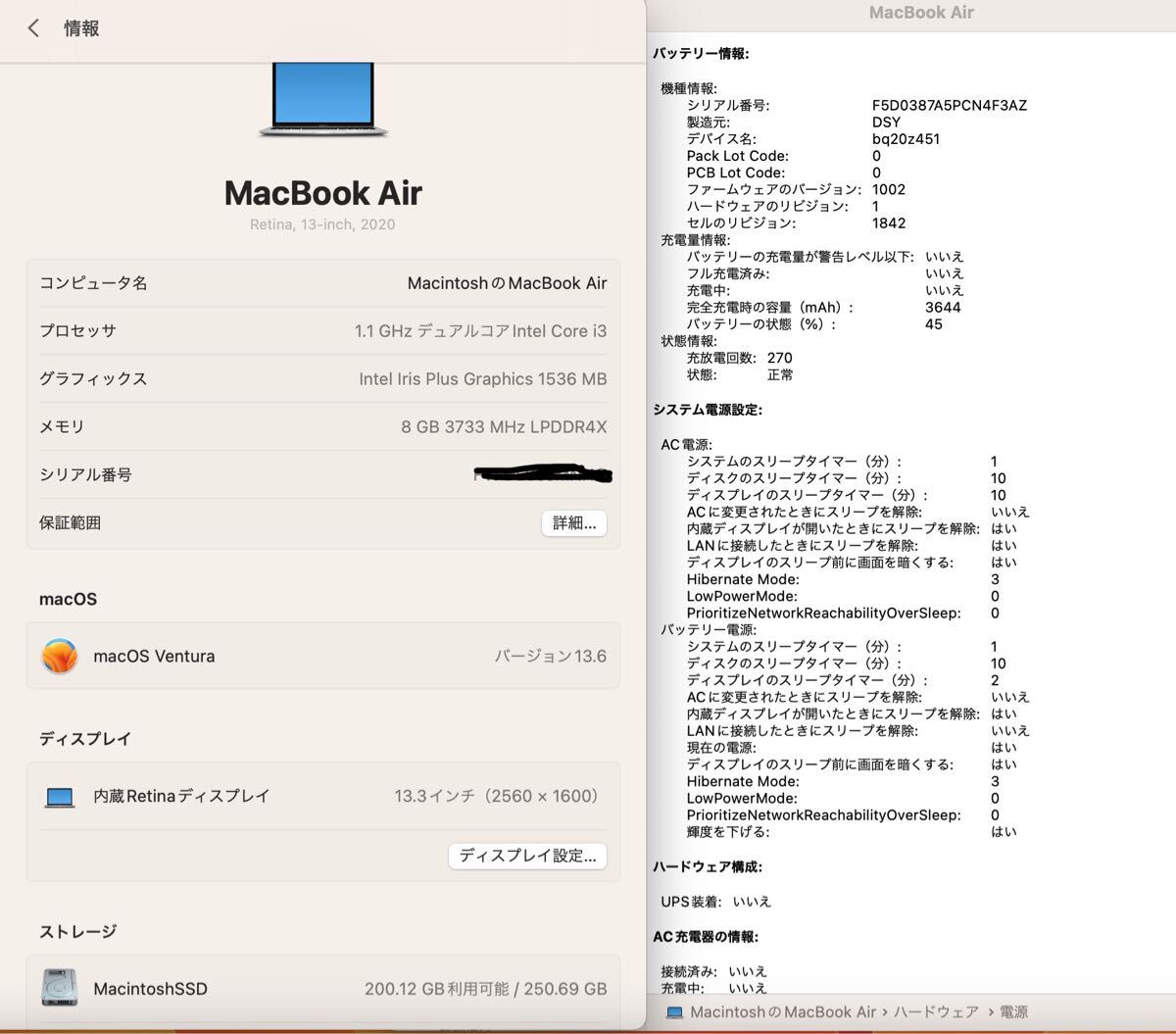Click 接続済み: いいえ line
The image size is (1176, 1034).
713,971
